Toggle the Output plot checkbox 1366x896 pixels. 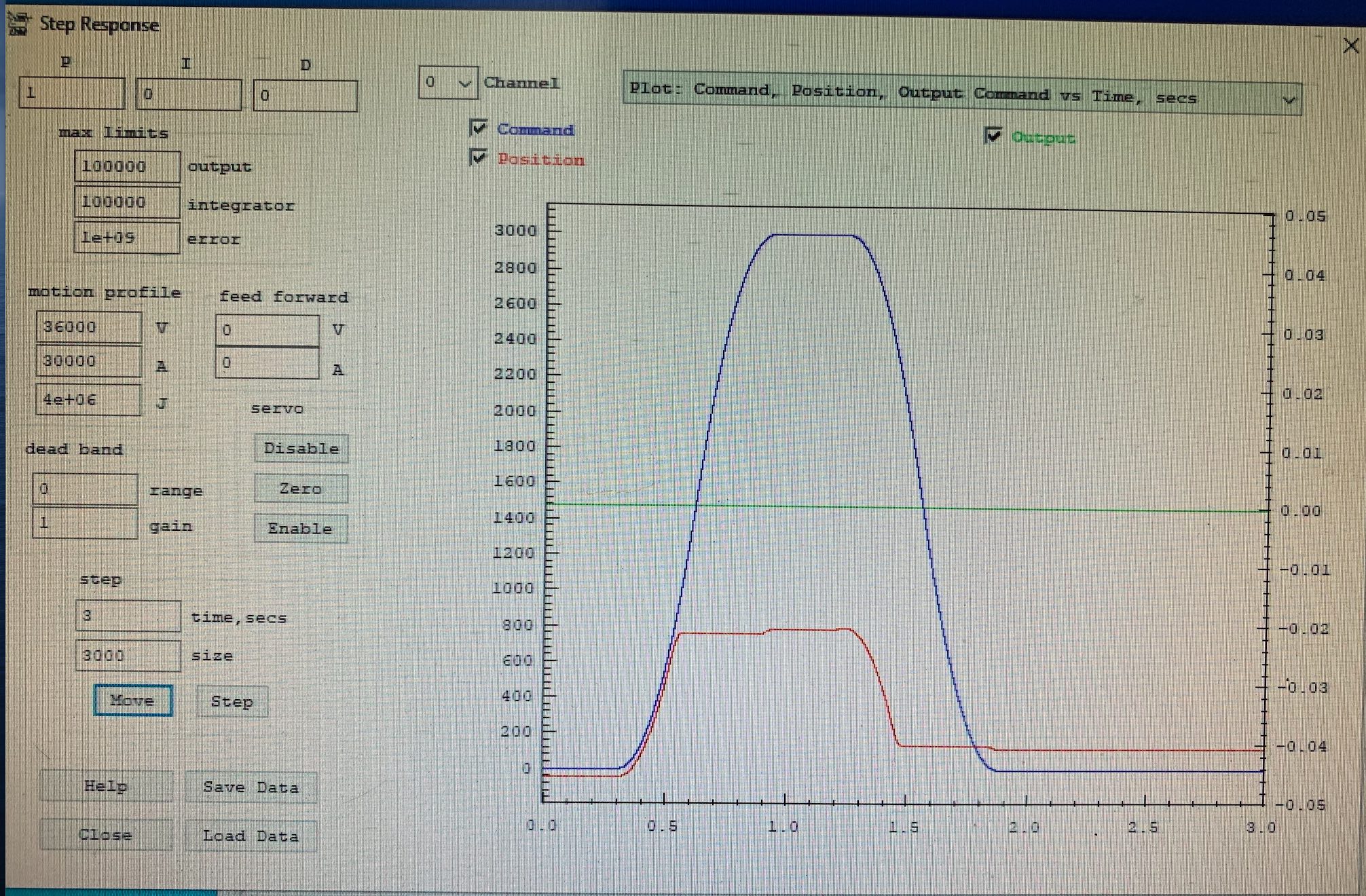click(993, 135)
